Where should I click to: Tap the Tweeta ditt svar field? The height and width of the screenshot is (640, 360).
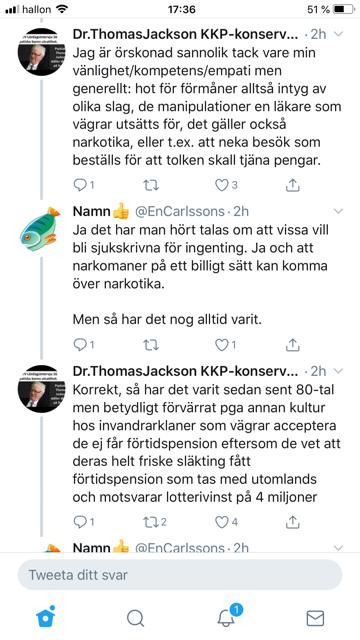click(180, 575)
